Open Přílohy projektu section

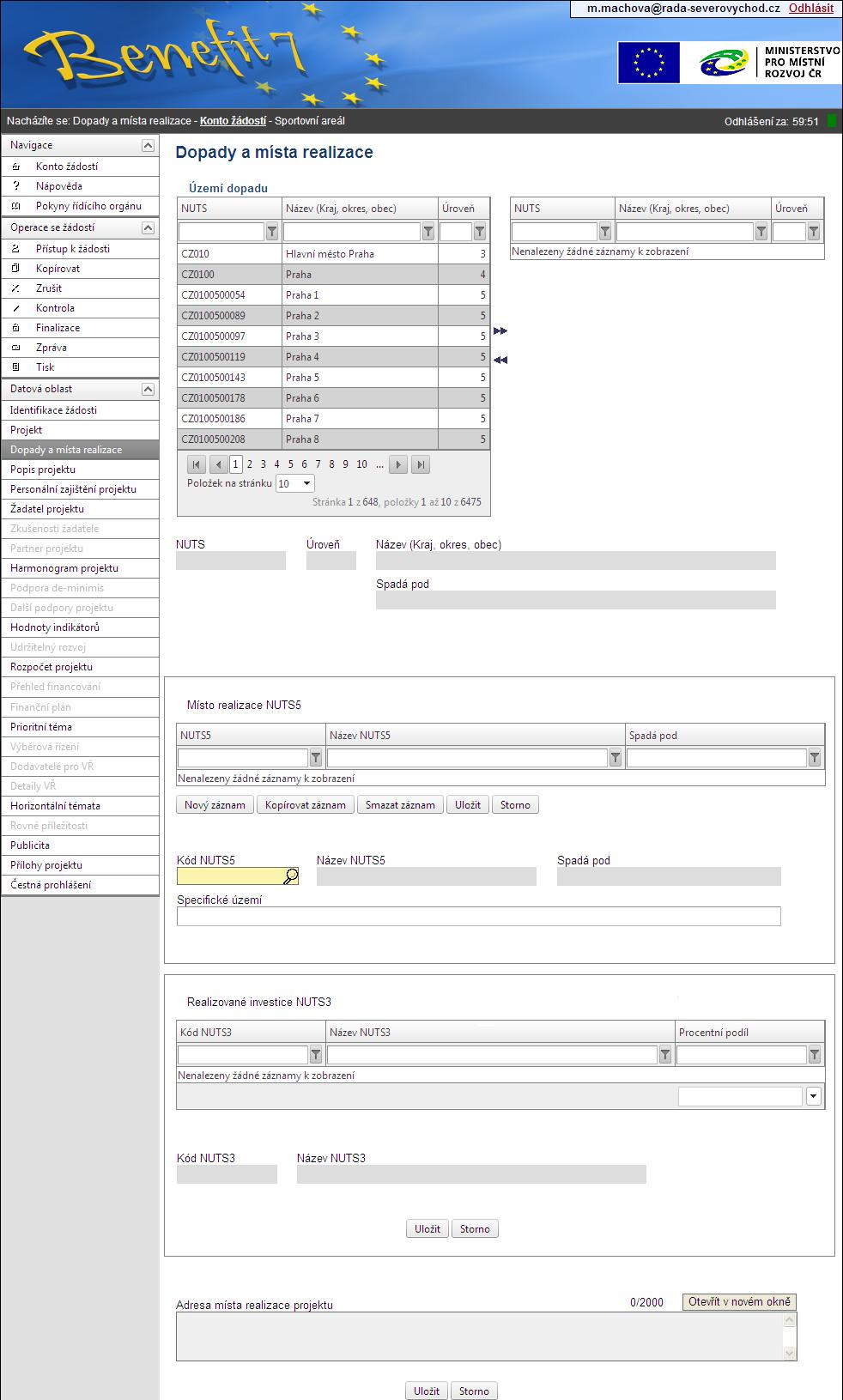80,865
